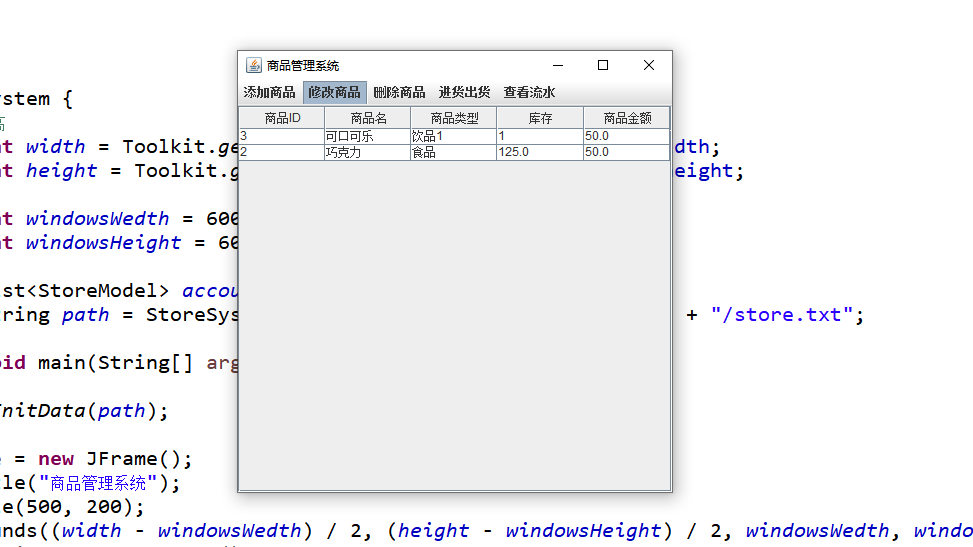Click 'StoreModel' in code editor
The image size is (973, 547).
click(x=97, y=291)
